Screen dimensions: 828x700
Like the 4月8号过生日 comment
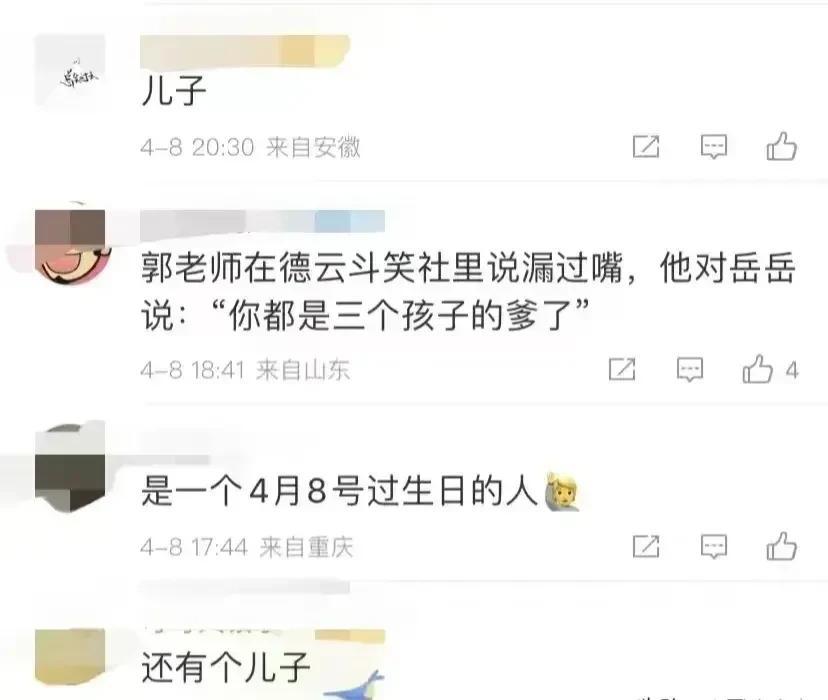pos(782,546)
